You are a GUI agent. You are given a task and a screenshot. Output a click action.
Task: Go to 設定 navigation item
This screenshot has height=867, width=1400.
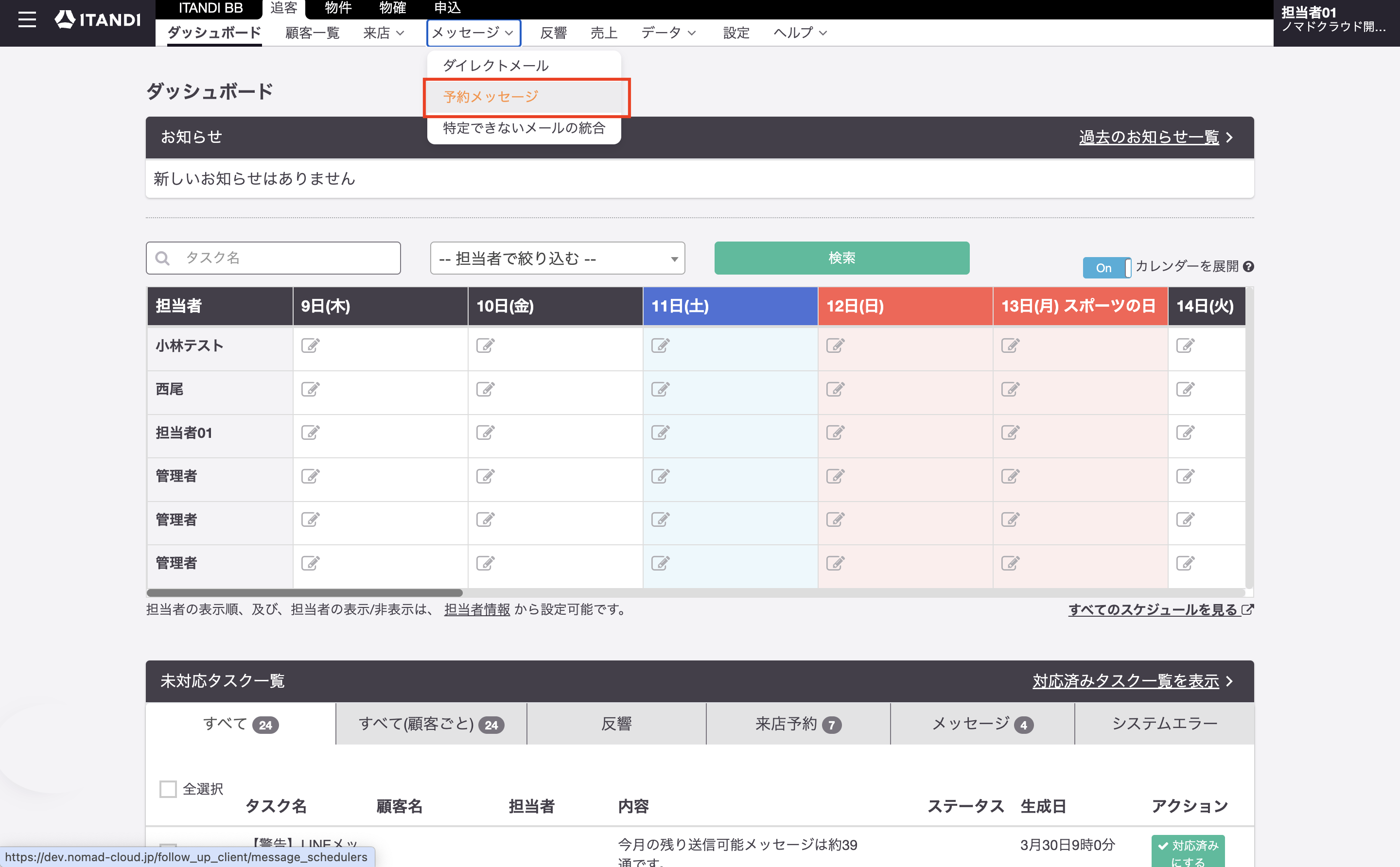tap(736, 33)
